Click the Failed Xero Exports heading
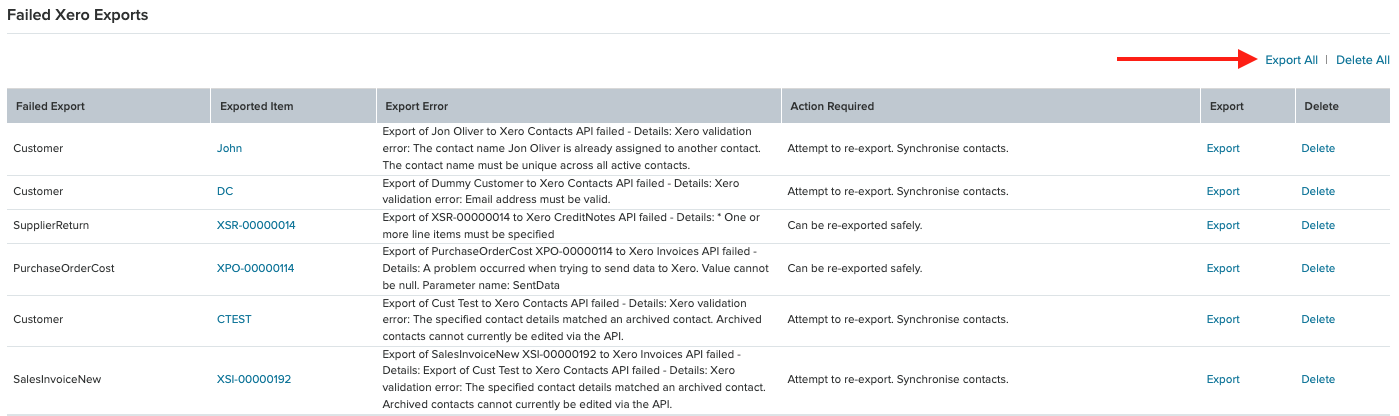 (x=78, y=15)
